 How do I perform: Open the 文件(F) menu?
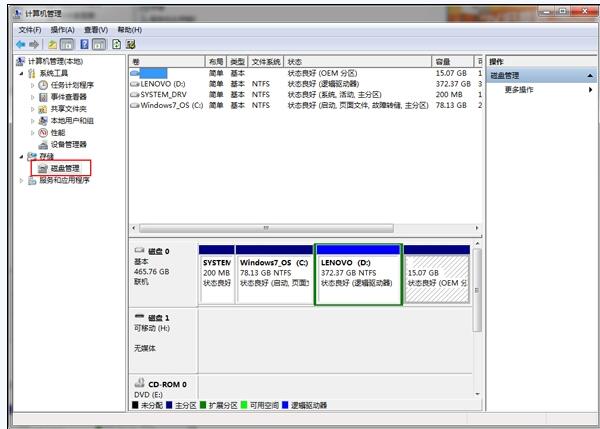30,30
